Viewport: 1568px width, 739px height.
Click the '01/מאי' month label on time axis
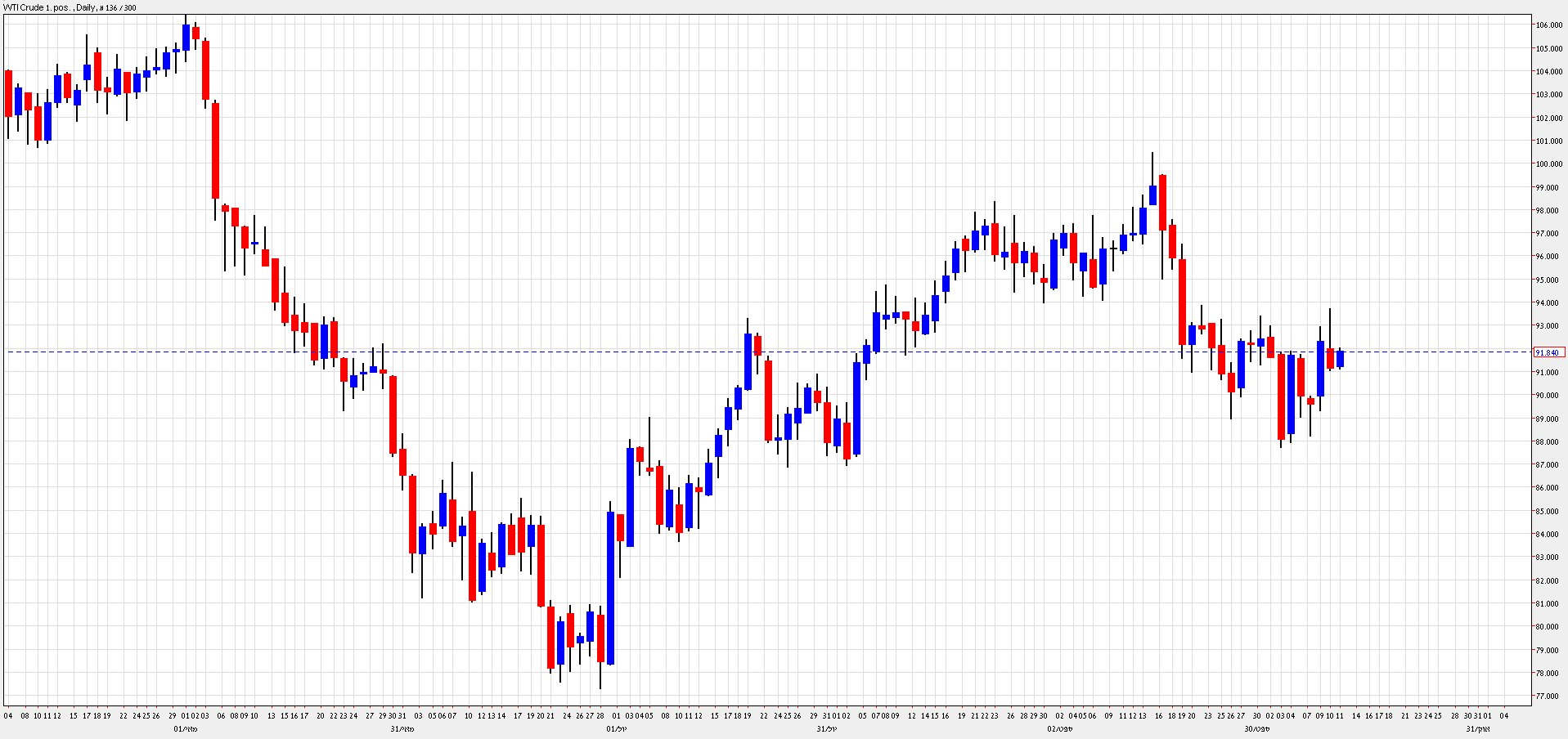coord(186,728)
